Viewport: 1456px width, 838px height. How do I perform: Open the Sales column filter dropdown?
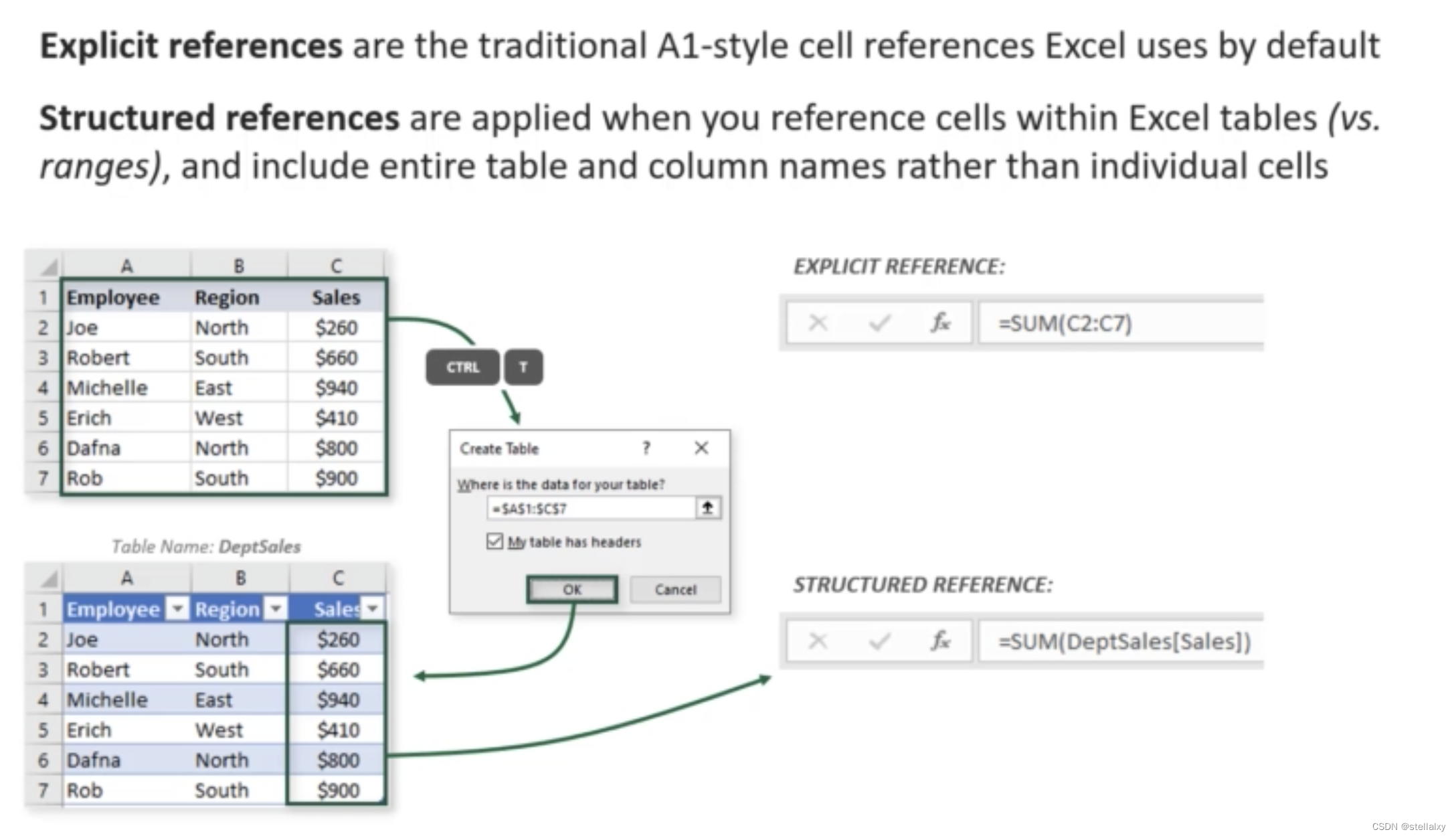pos(373,609)
